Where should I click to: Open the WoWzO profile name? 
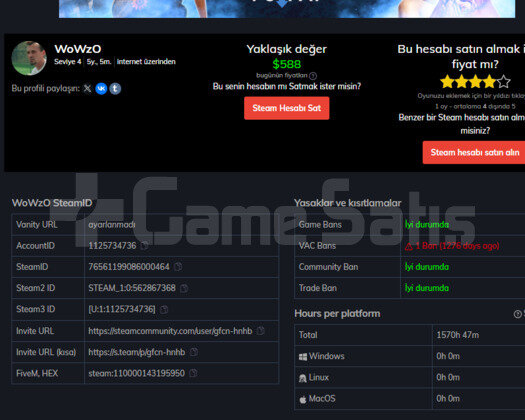click(x=78, y=49)
